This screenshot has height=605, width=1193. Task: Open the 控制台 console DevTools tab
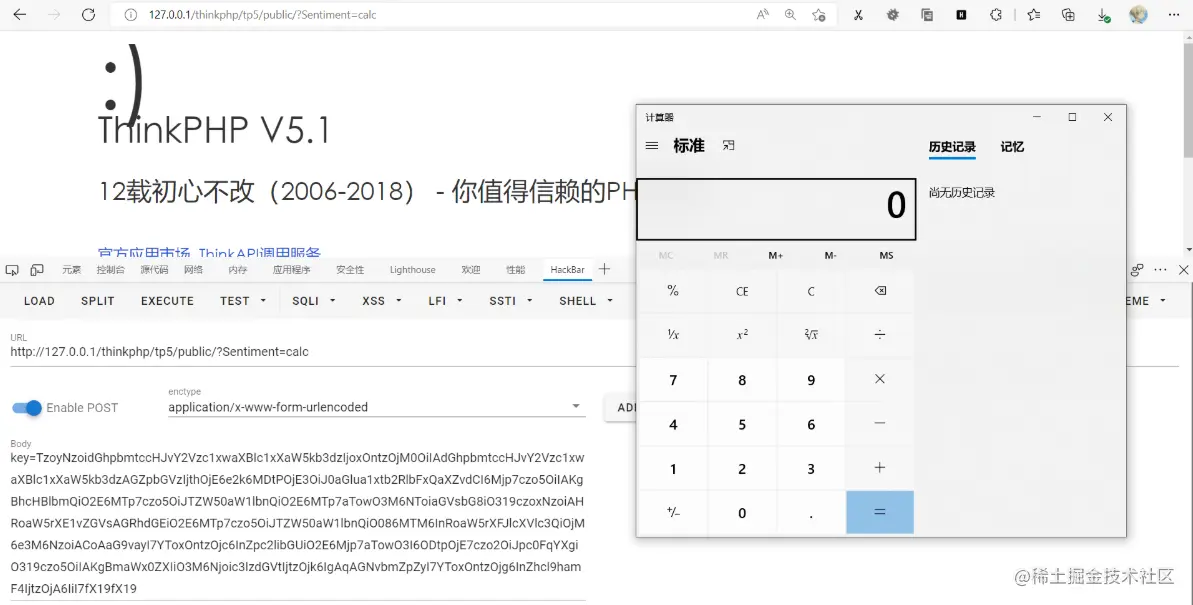tap(110, 269)
